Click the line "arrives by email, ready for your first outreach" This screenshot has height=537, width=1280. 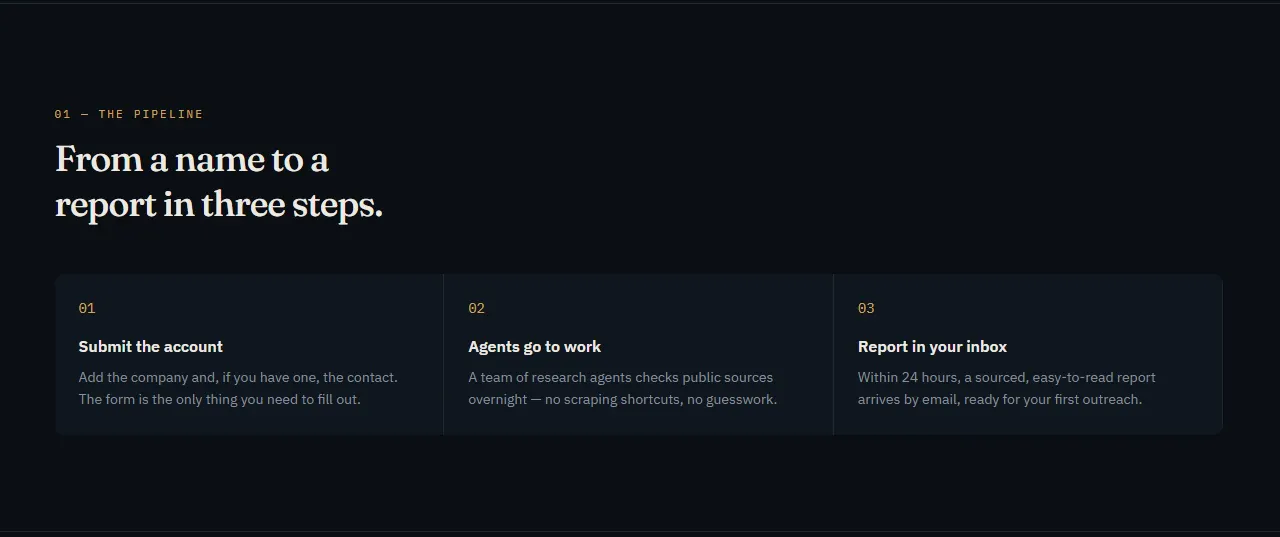pyautogui.click(x=1000, y=399)
